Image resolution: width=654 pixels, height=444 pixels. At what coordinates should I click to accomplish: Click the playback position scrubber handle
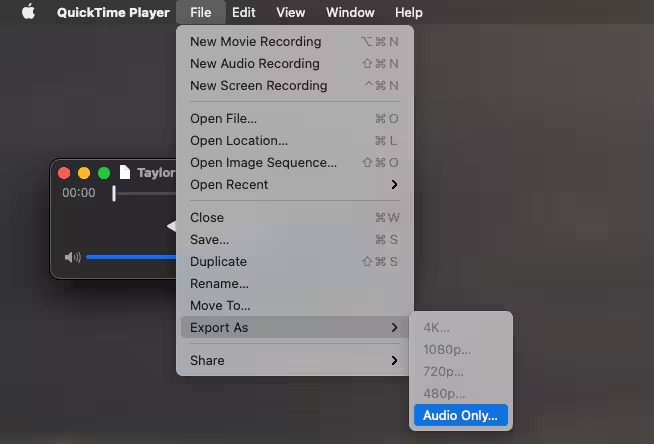[x=114, y=193]
